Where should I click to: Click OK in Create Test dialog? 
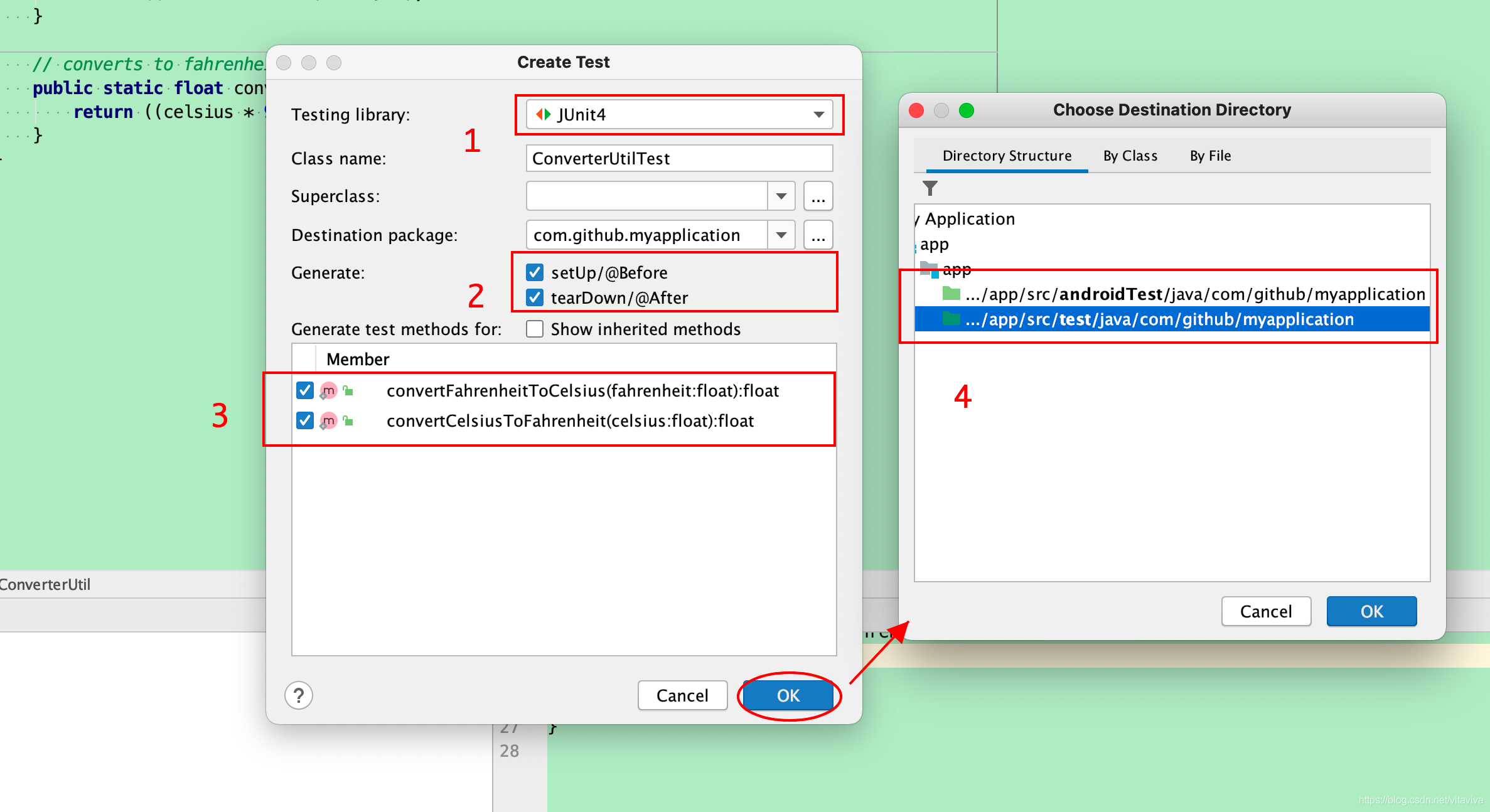click(788, 695)
